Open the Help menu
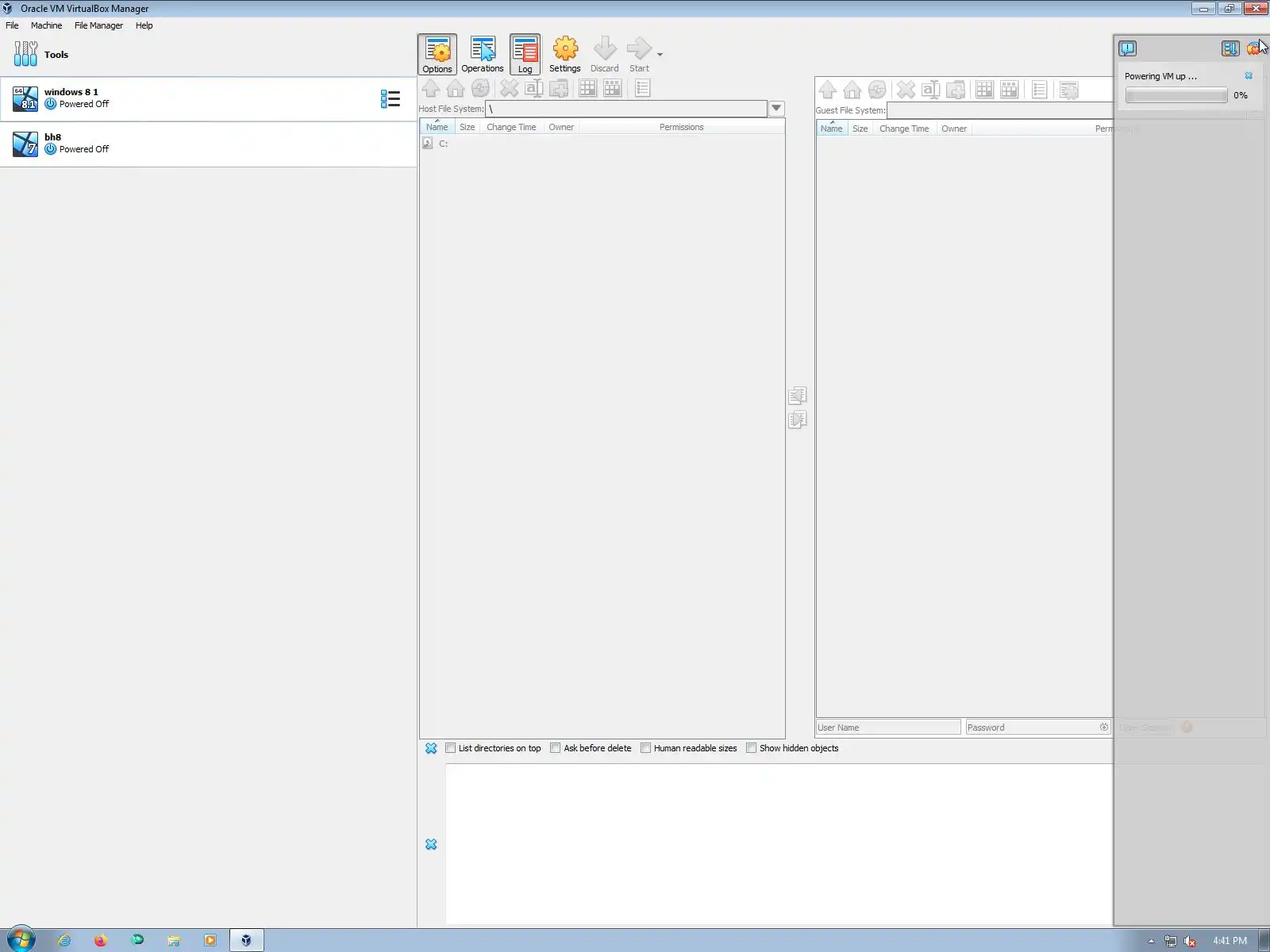The width and height of the screenshot is (1270, 952). coord(144,25)
